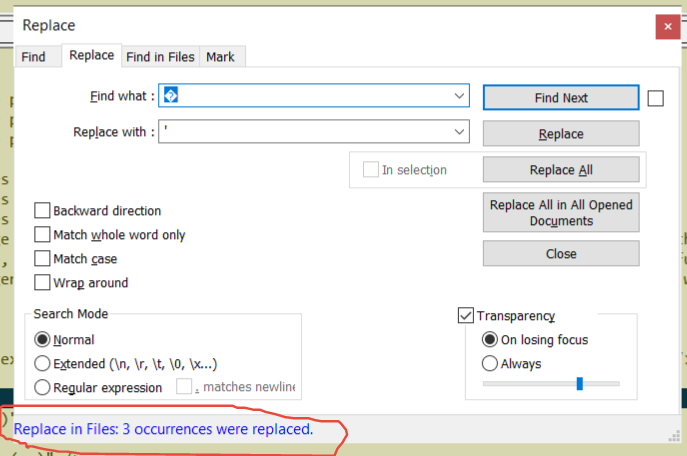Click inside the Replace with text field

coord(306,131)
